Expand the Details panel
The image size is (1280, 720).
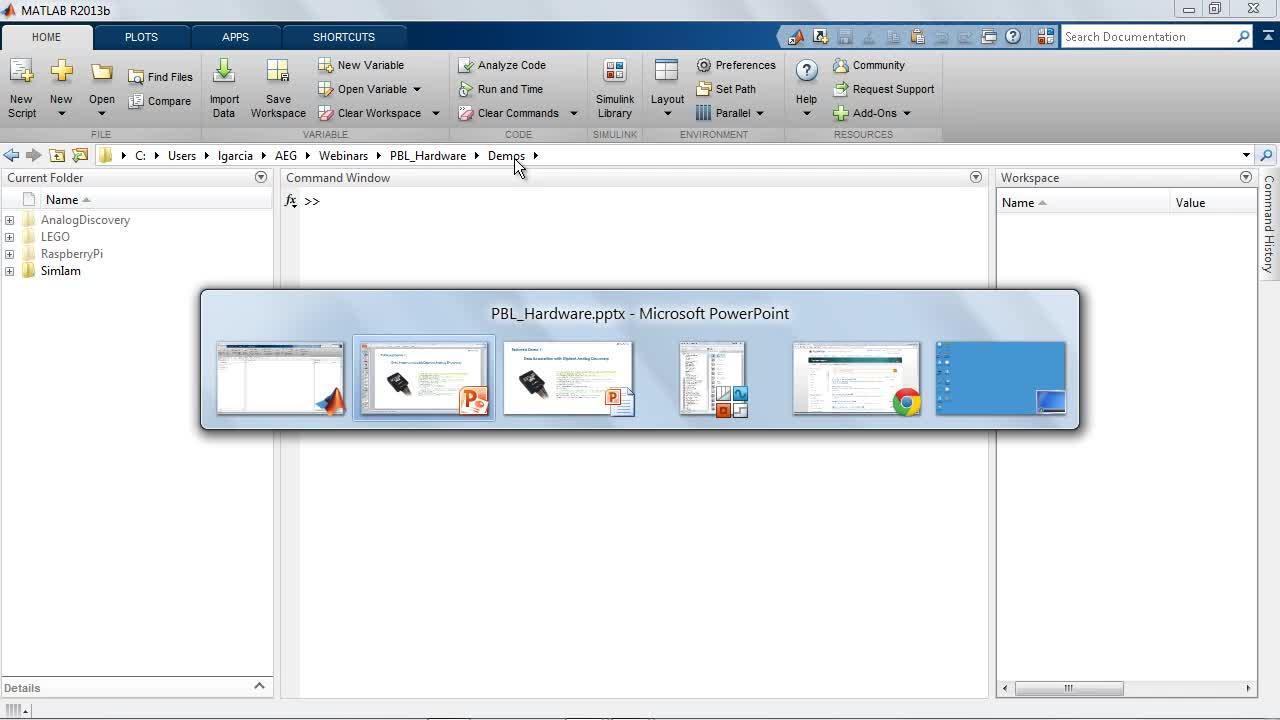click(259, 686)
